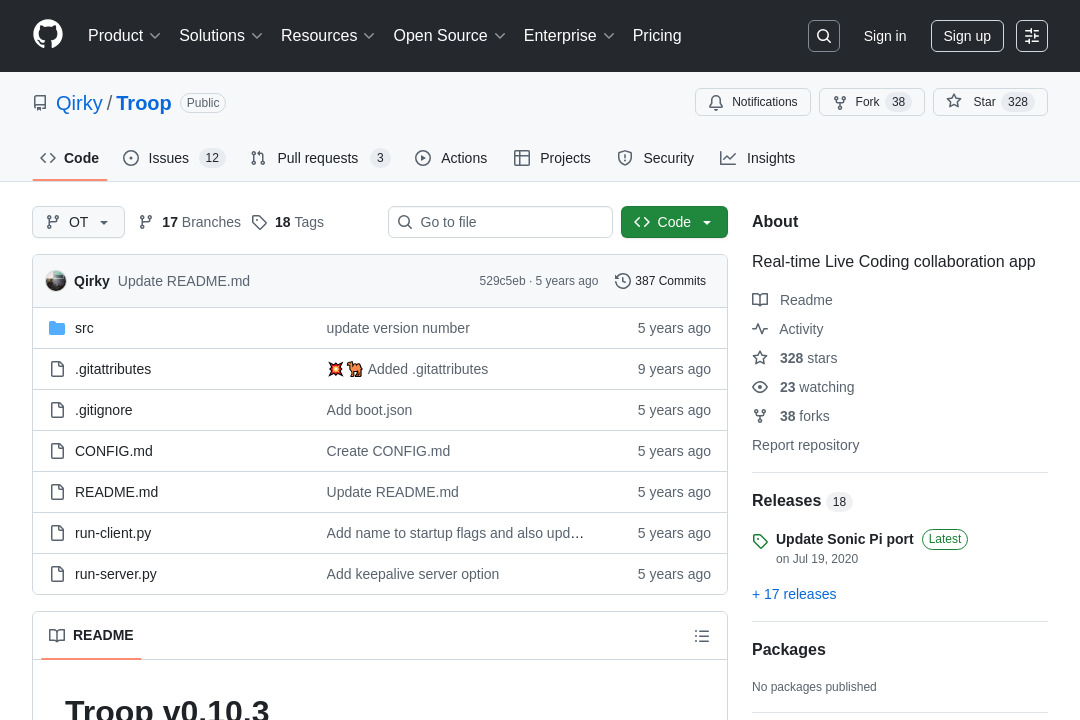Click Sign in link
The image size is (1080, 720).
[885, 36]
